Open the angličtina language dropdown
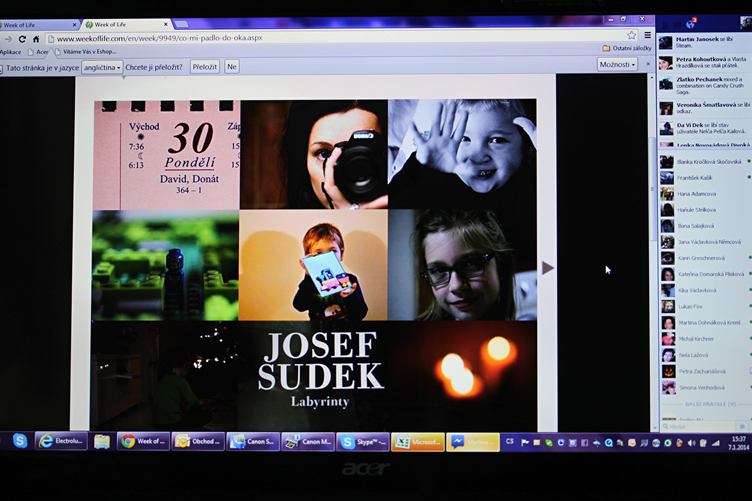Viewport: 752px width, 501px height. coord(102,68)
